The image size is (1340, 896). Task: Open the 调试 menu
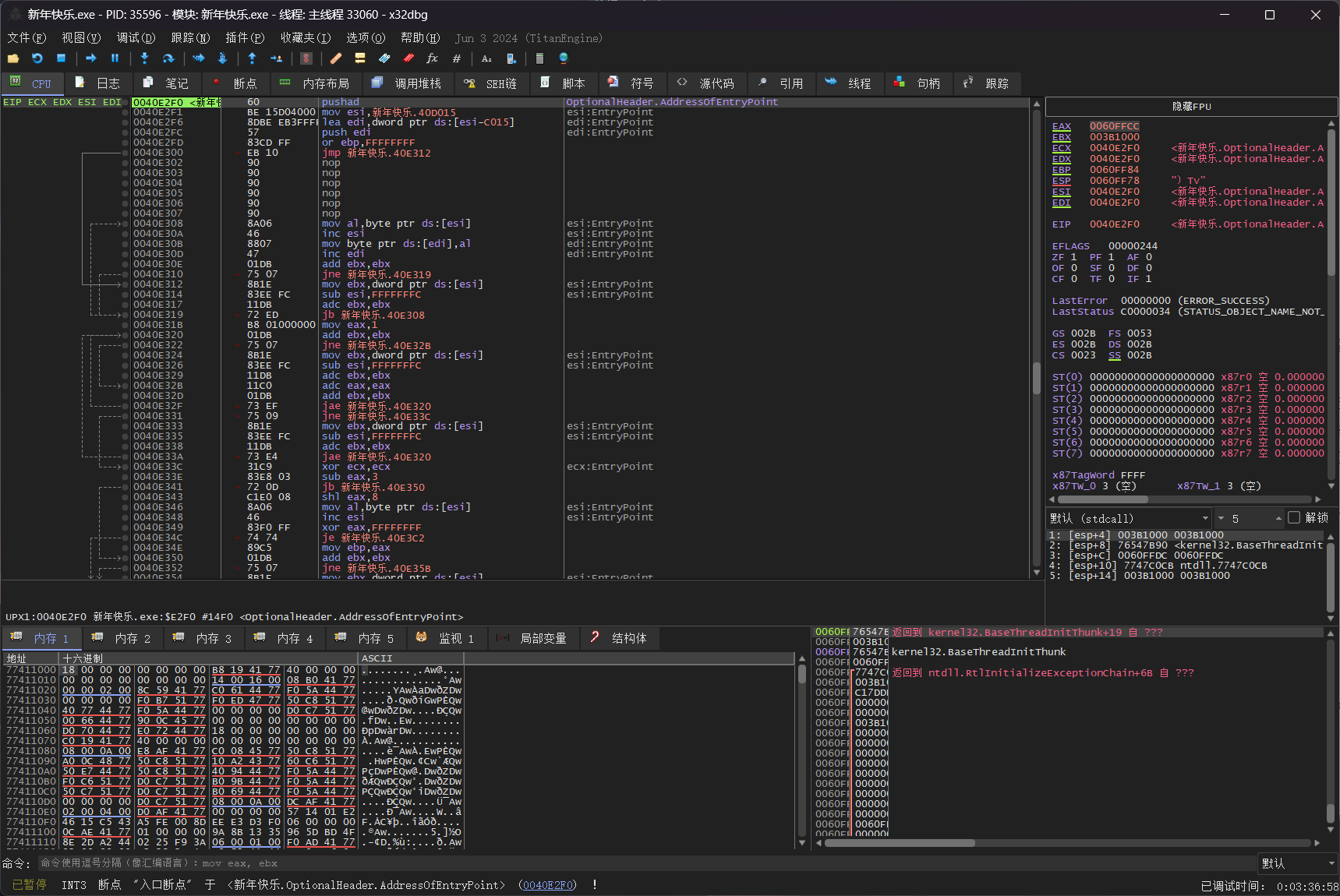(x=136, y=37)
